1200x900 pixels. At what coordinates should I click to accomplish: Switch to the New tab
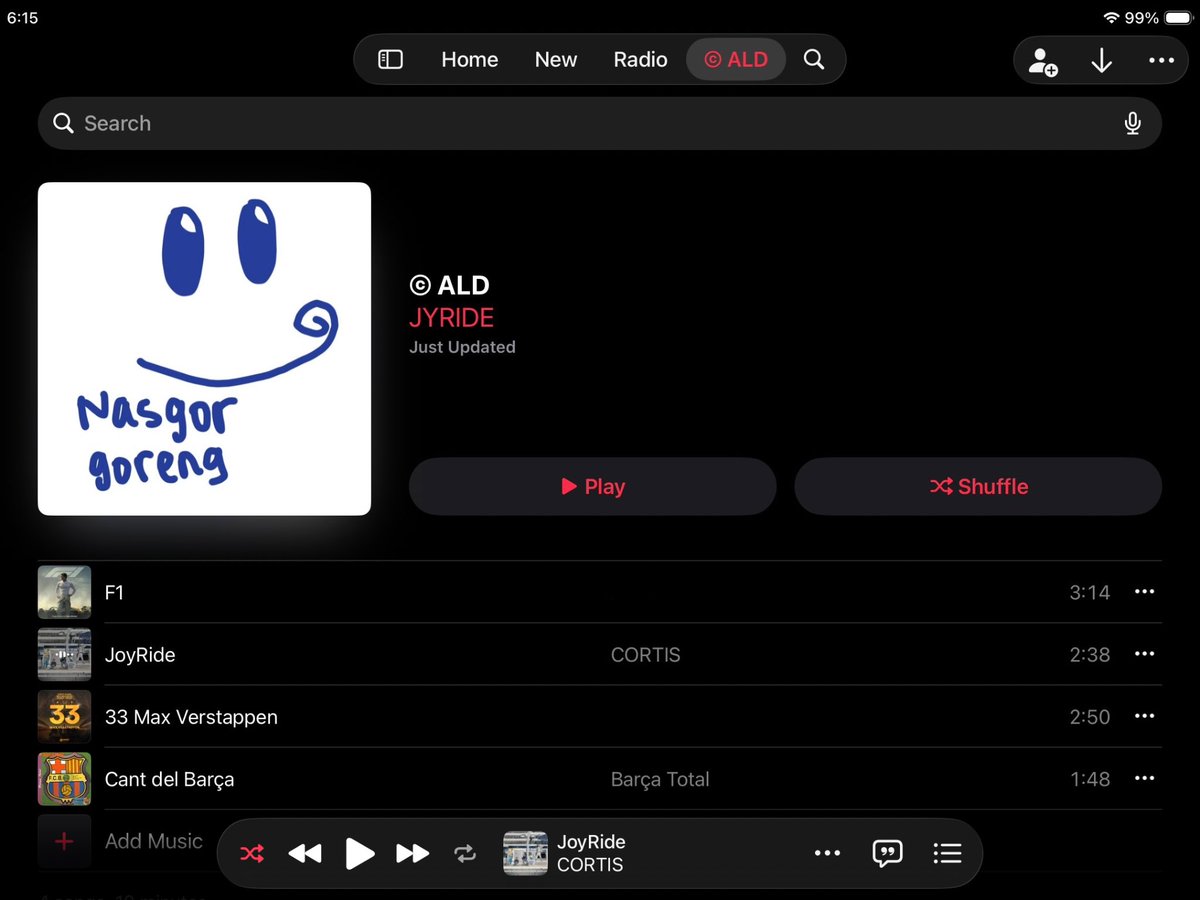(x=555, y=60)
